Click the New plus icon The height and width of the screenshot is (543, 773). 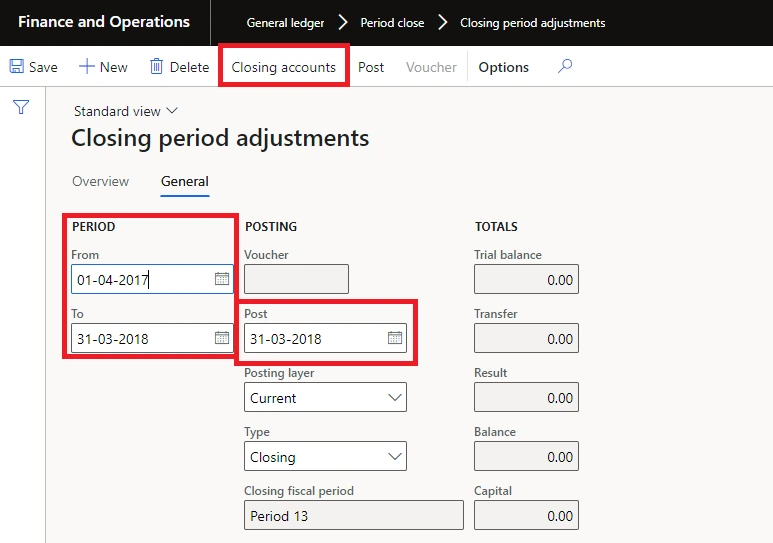[x=86, y=66]
